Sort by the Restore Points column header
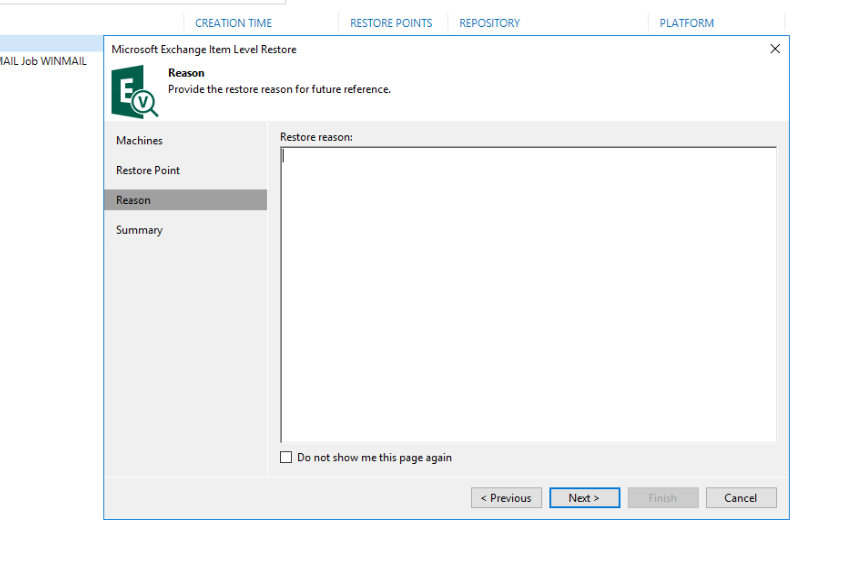 pyautogui.click(x=391, y=23)
